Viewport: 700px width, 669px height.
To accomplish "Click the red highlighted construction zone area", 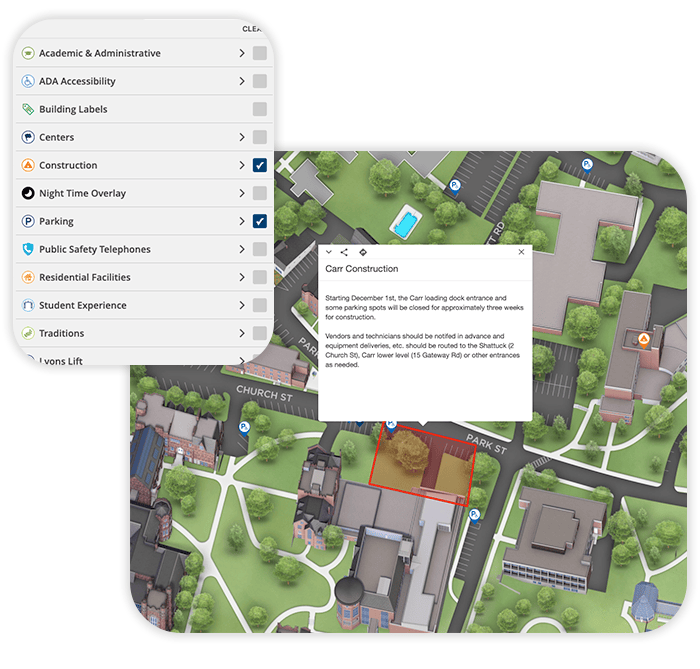I will point(422,465).
